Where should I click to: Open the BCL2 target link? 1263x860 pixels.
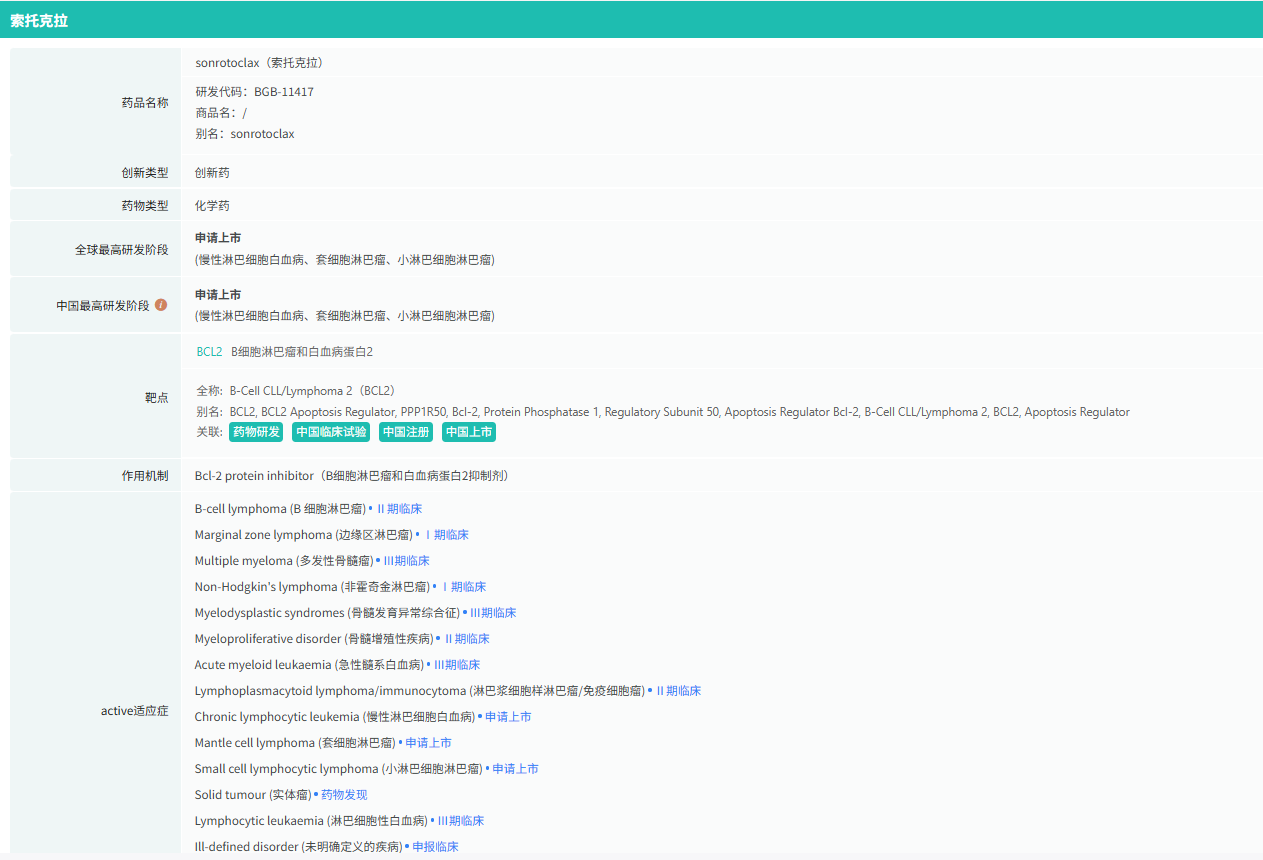click(209, 352)
